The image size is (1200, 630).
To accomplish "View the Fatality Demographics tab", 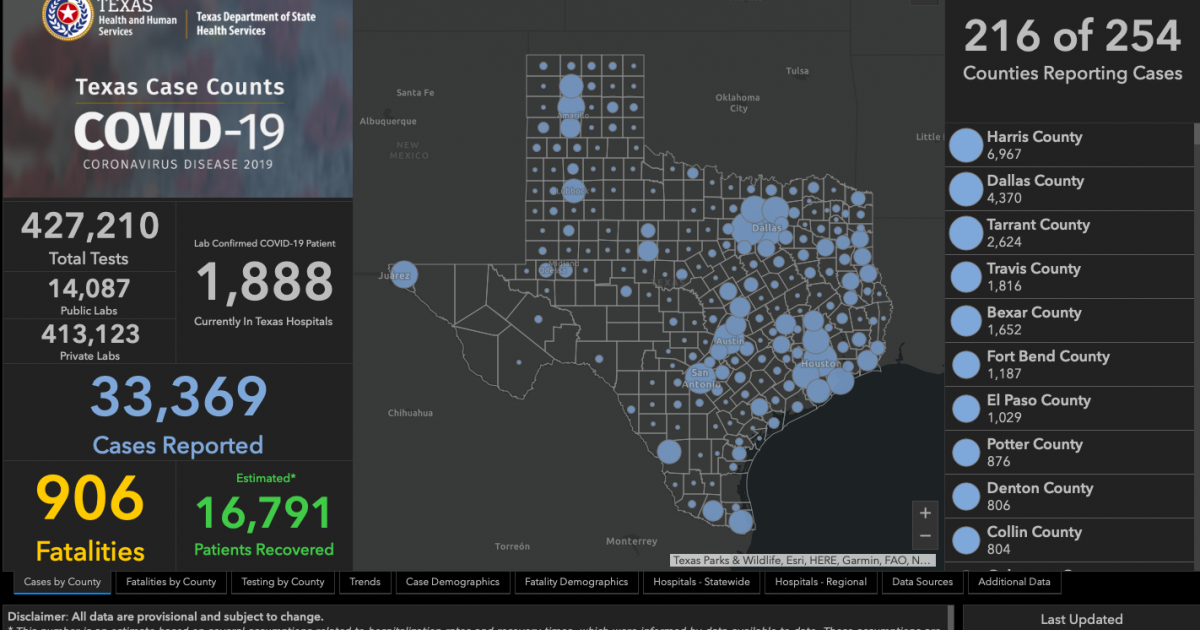I will 576,582.
